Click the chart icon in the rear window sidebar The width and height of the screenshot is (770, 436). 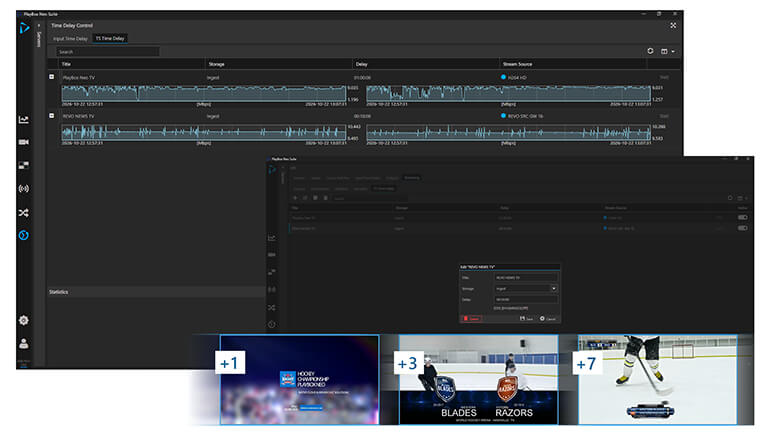pos(272,238)
